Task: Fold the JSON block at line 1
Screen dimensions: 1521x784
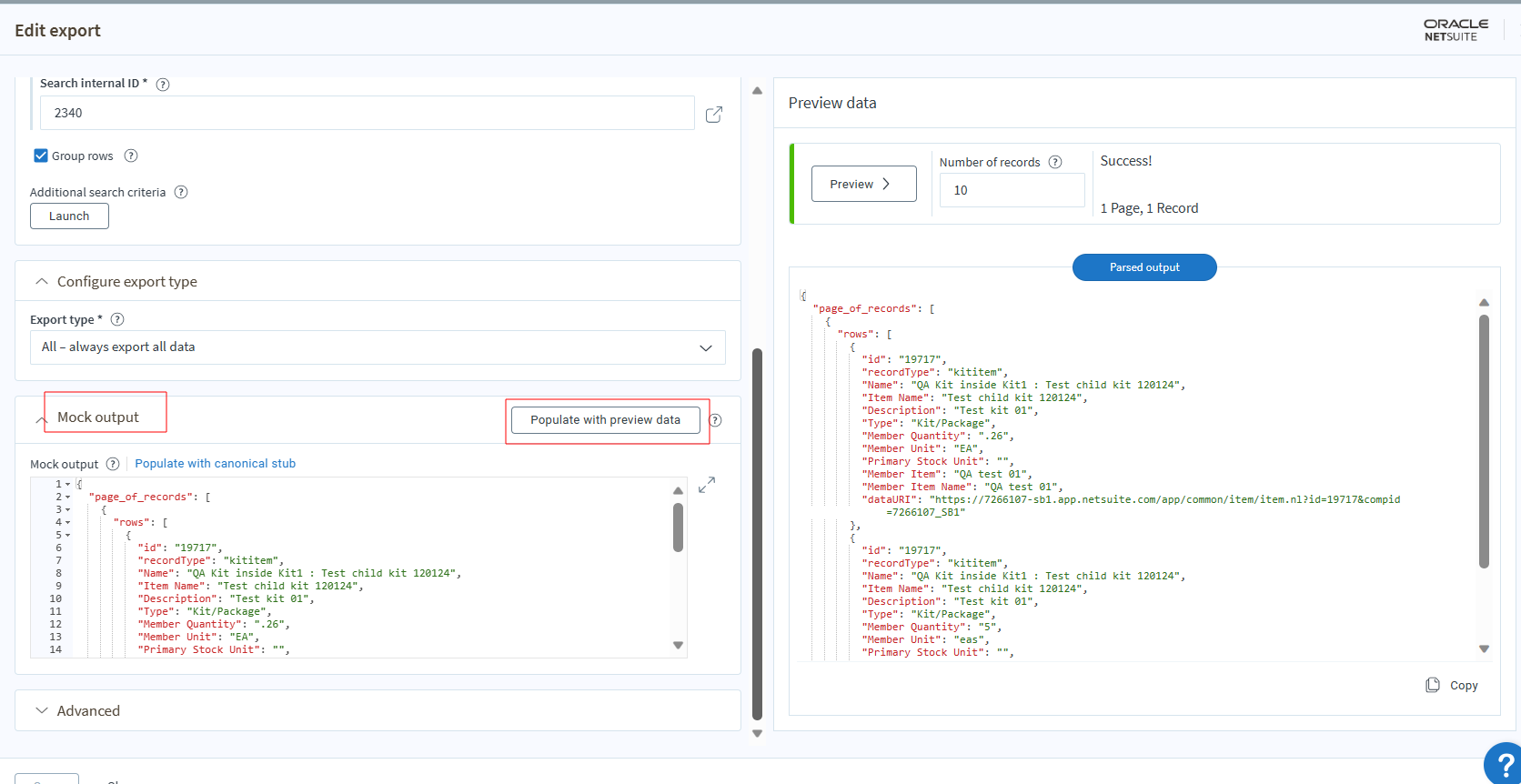Action: click(x=68, y=485)
